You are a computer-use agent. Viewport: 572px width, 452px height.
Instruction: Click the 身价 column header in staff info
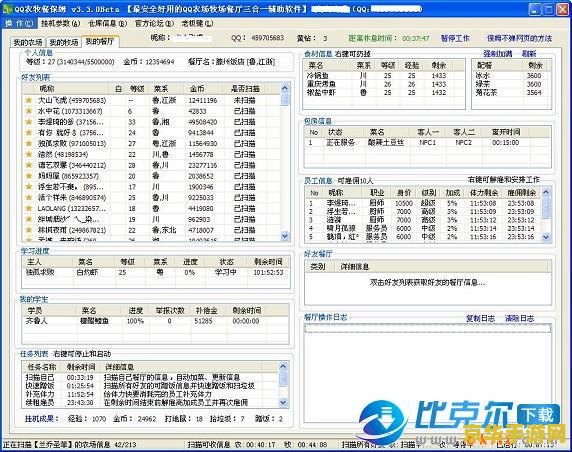pyautogui.click(x=404, y=192)
